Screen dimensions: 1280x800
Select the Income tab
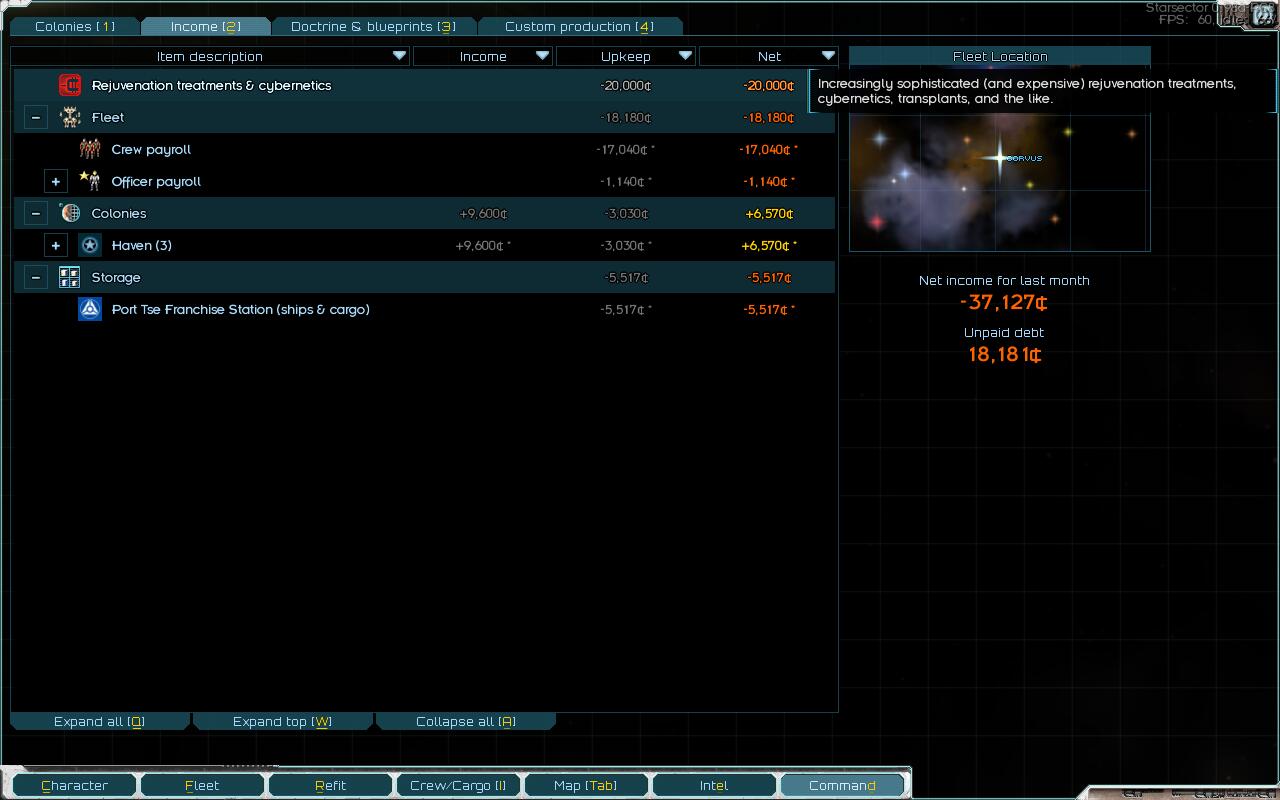point(205,26)
